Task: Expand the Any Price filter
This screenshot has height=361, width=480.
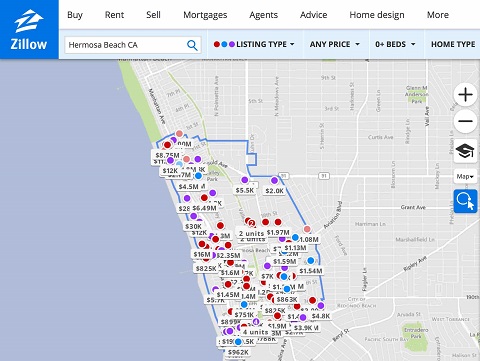Action: pos(335,44)
